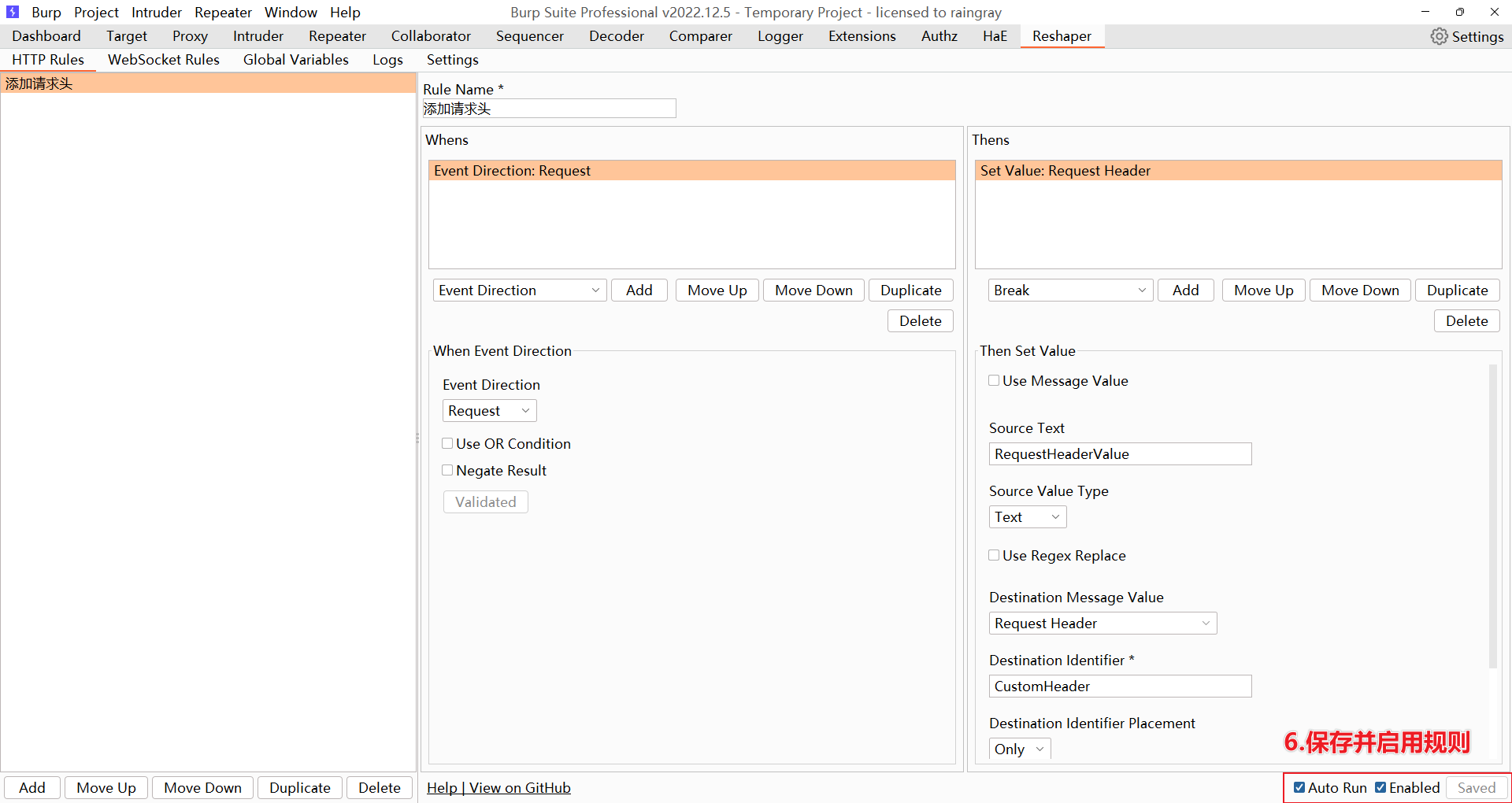Viewport: 1512px width, 803px height.
Task: Open the Global Variables sub-tab
Action: 295,60
